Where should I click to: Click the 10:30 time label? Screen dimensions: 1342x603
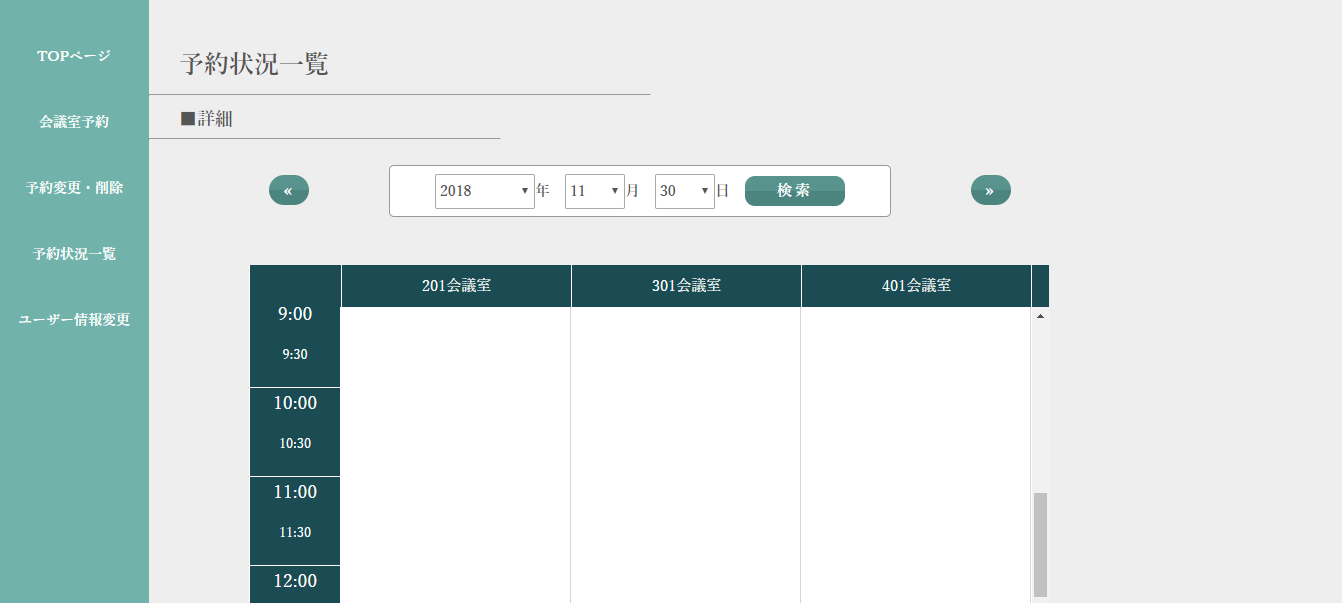click(x=295, y=444)
